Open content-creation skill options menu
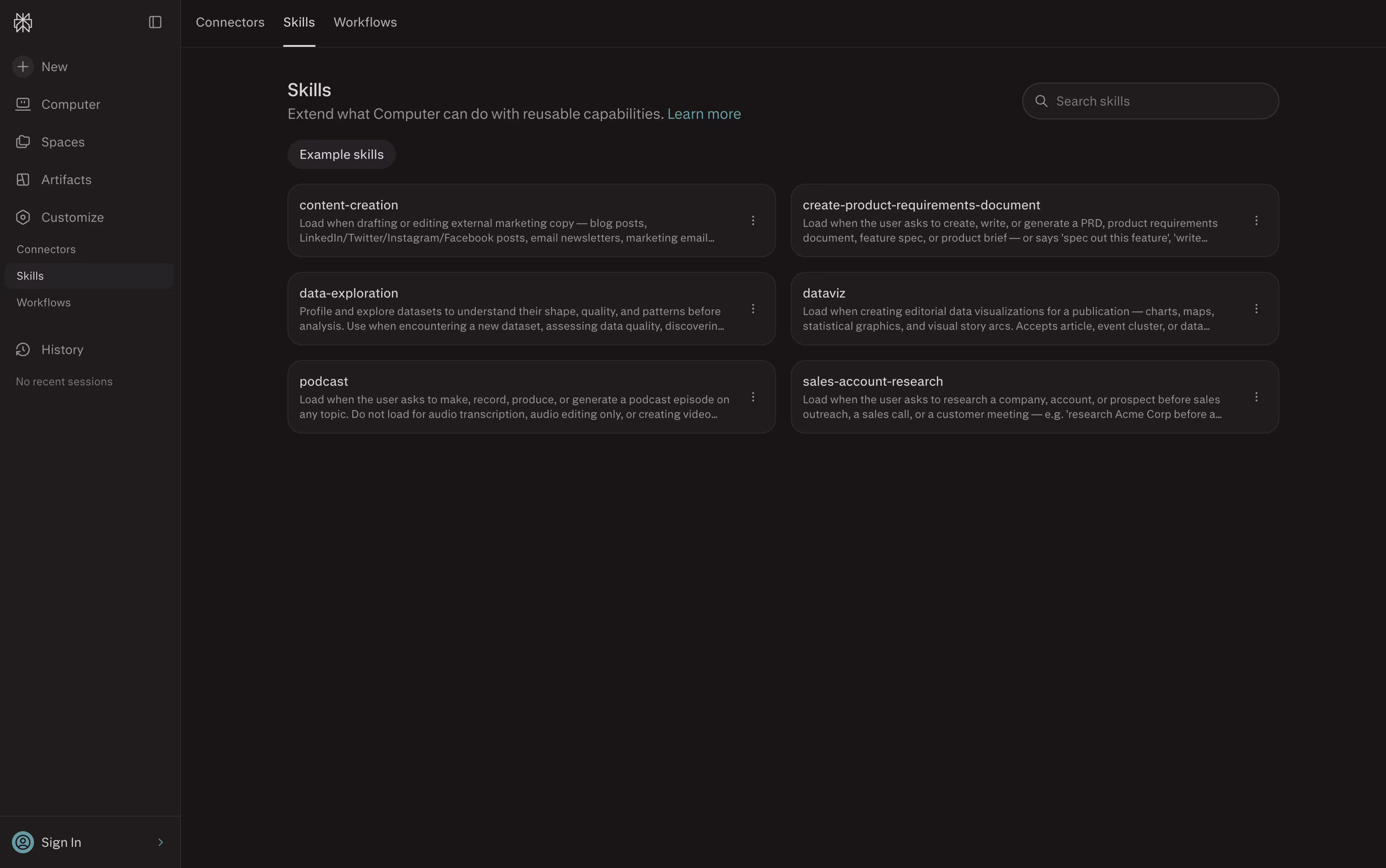Screen dimensions: 1386x868 click(x=753, y=220)
